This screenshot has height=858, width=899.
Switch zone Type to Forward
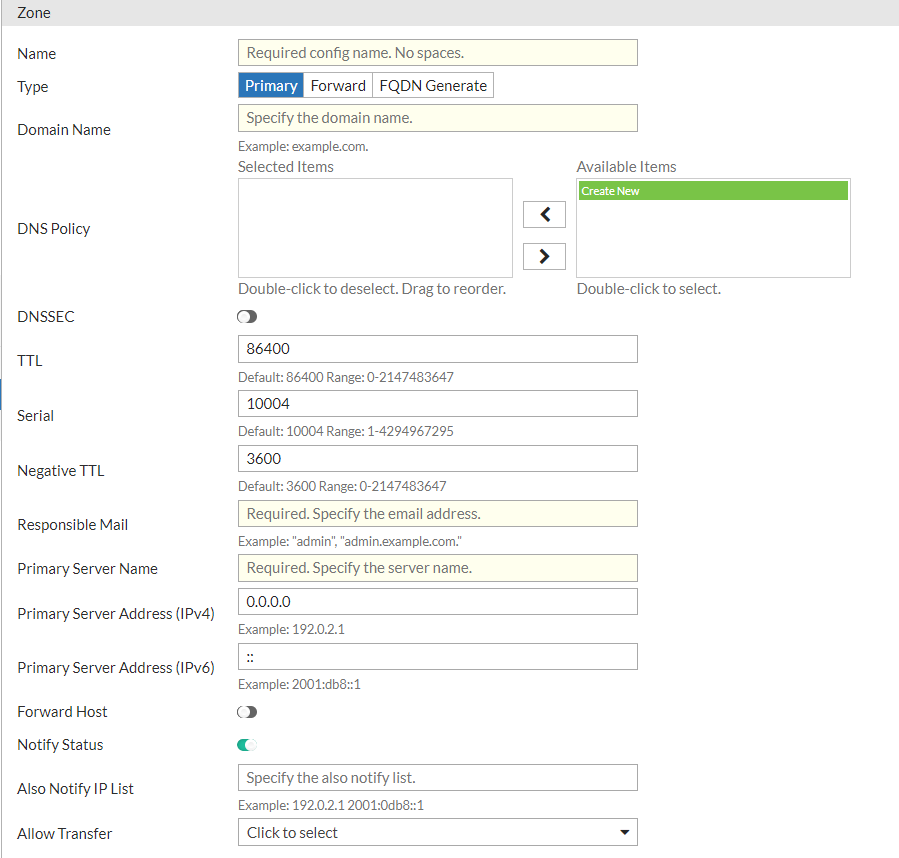pyautogui.click(x=337, y=85)
